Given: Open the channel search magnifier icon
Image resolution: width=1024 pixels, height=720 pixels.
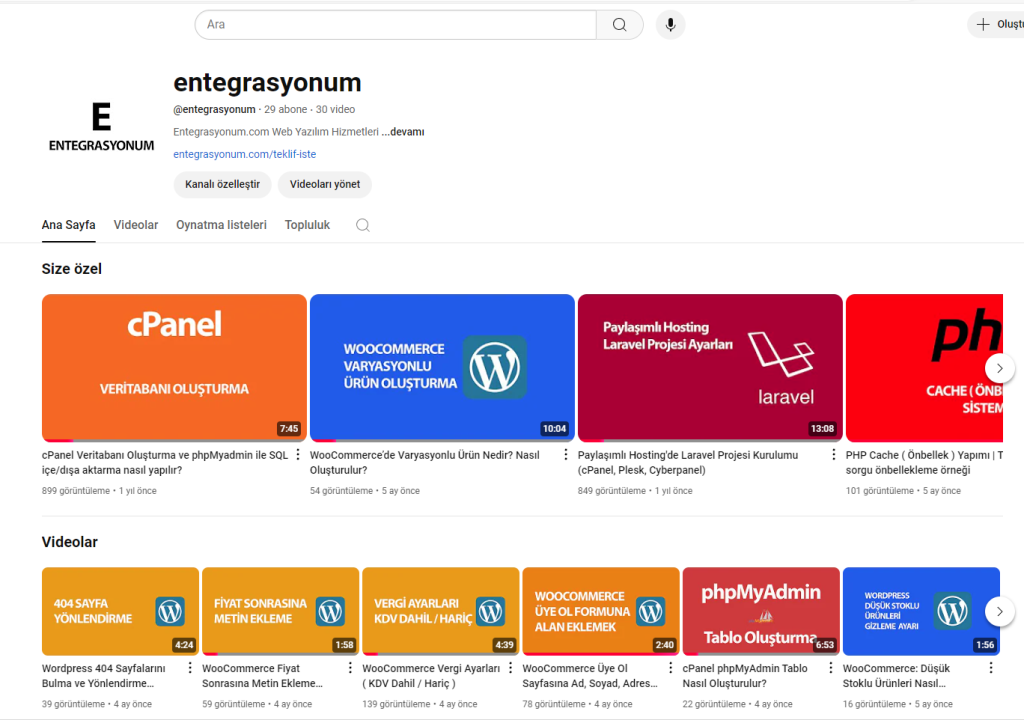Looking at the screenshot, I should click(362, 225).
